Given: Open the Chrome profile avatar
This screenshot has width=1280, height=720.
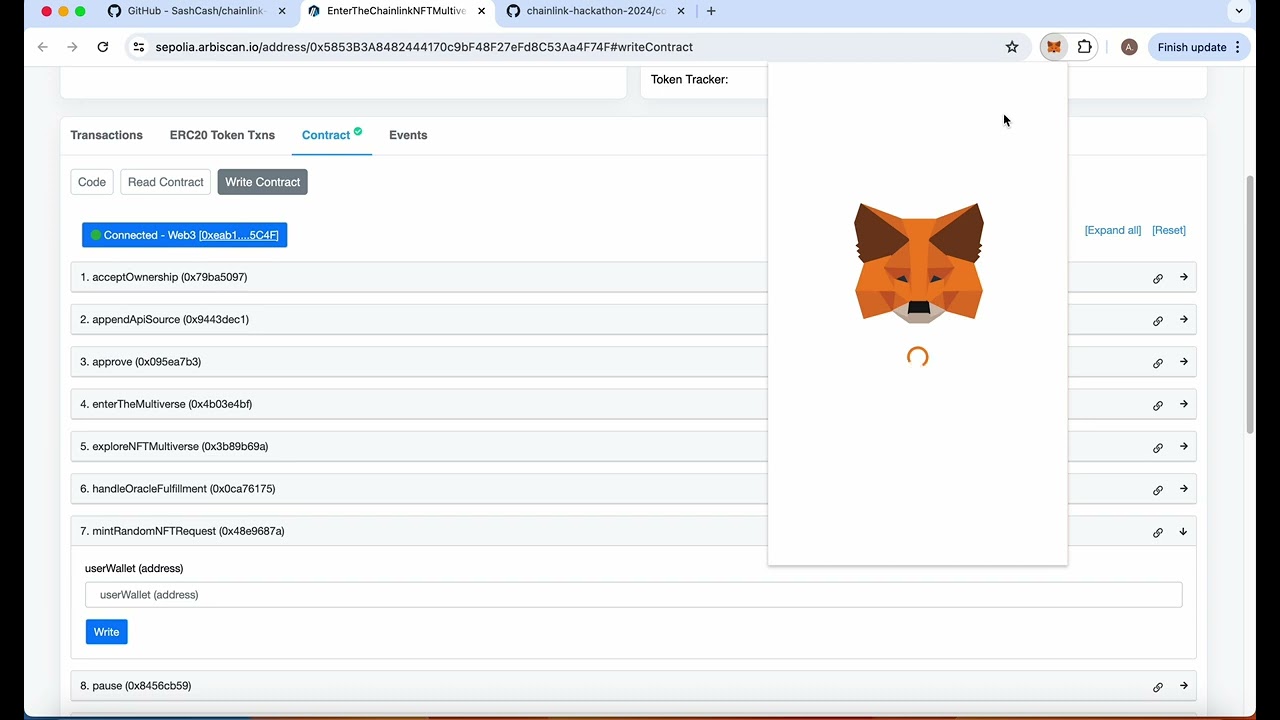Looking at the screenshot, I should 1129,47.
